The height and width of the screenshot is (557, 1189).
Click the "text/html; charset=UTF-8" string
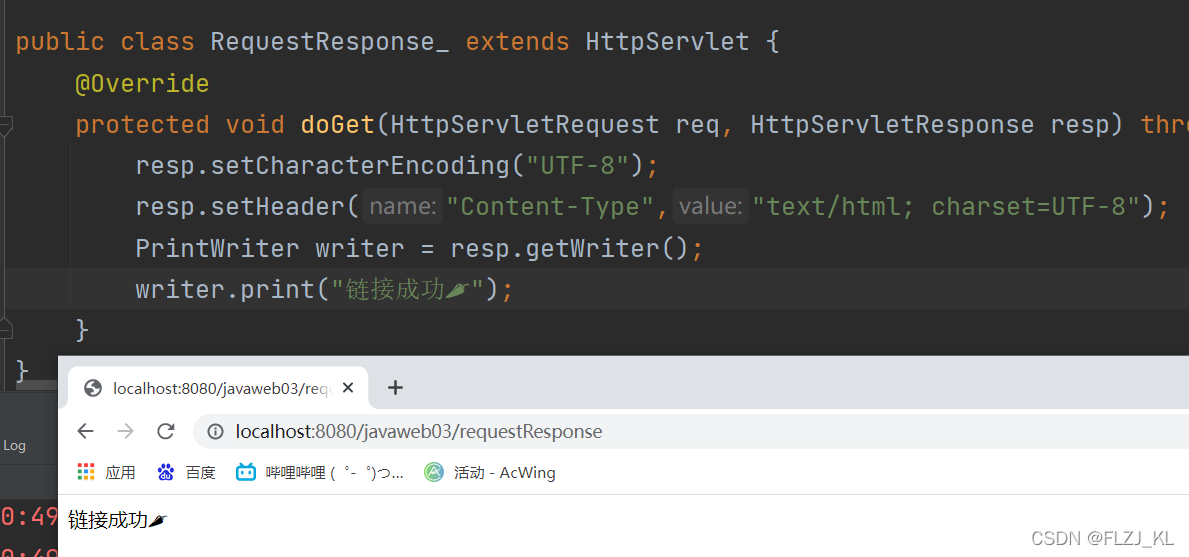(x=947, y=206)
